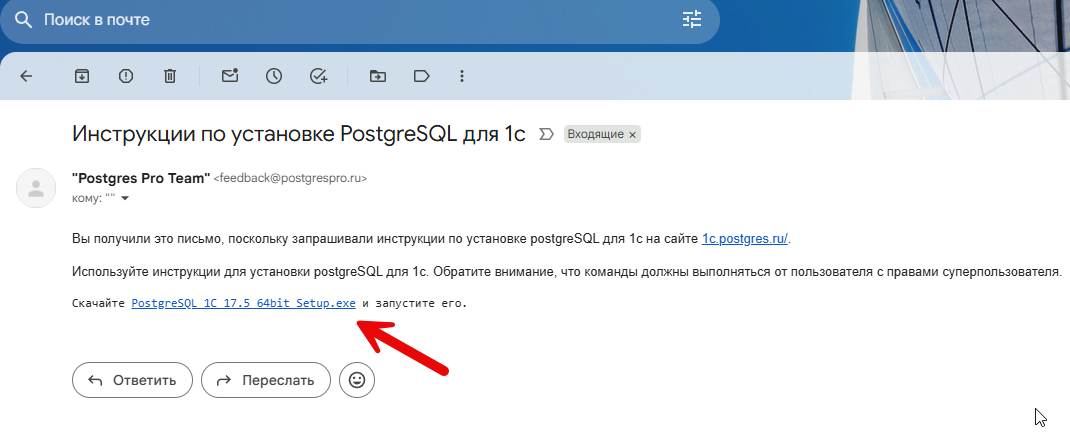Open search filter options icon
This screenshot has width=1070, height=444.
(x=692, y=19)
